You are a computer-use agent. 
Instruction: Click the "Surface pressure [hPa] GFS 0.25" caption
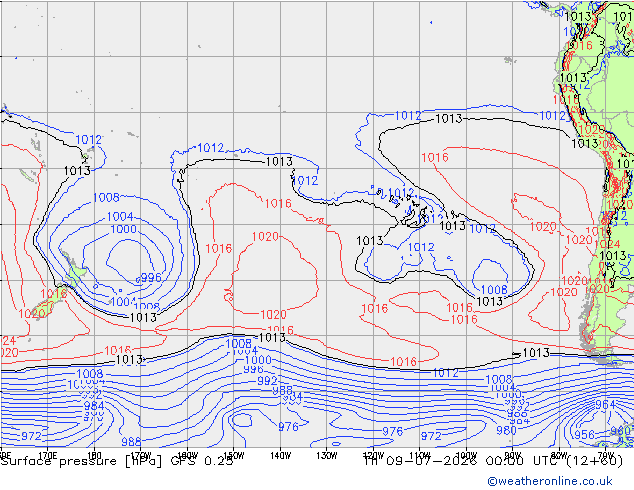click(117, 462)
